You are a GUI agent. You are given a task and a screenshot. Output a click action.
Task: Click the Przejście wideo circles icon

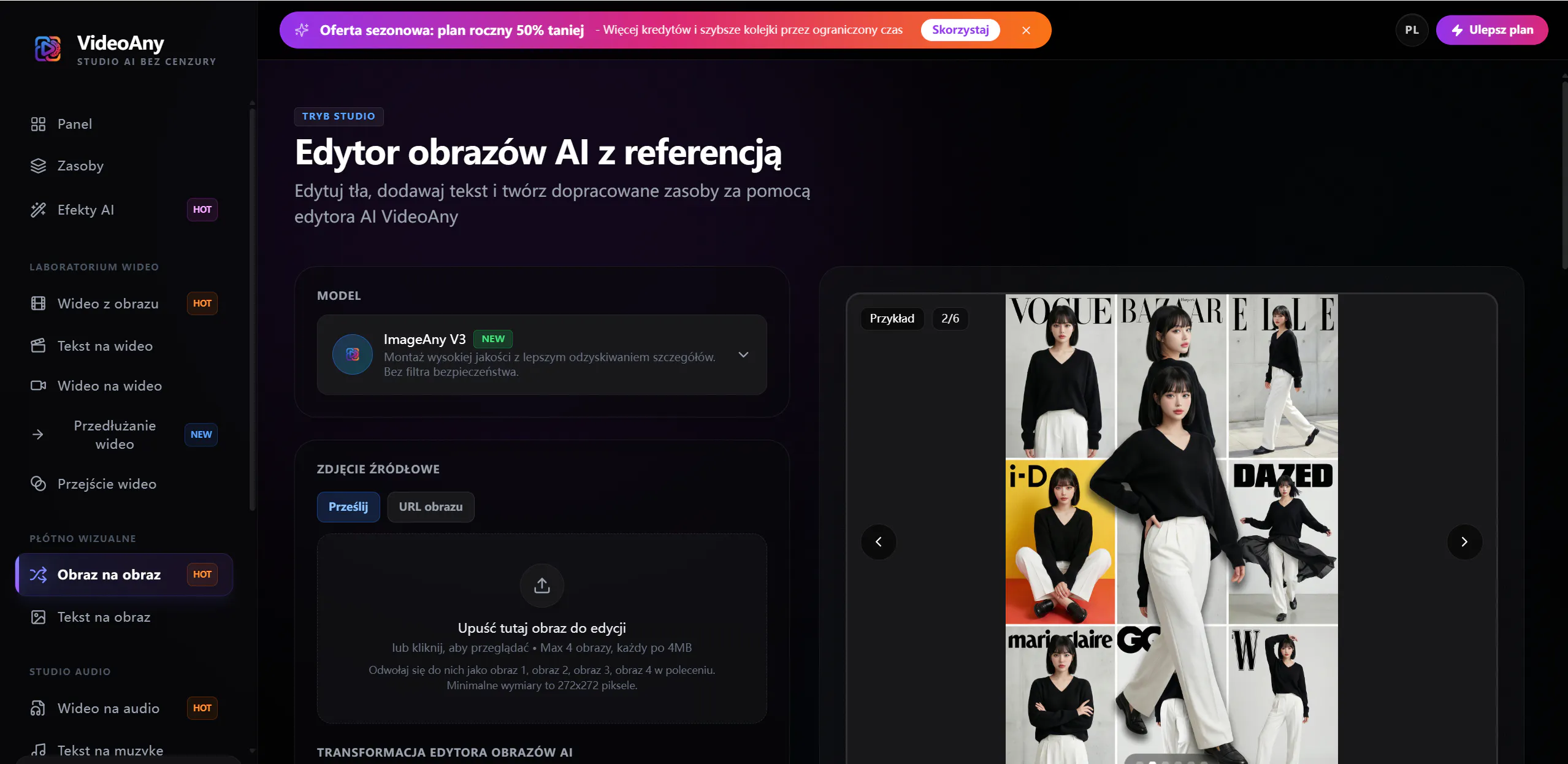[38, 484]
